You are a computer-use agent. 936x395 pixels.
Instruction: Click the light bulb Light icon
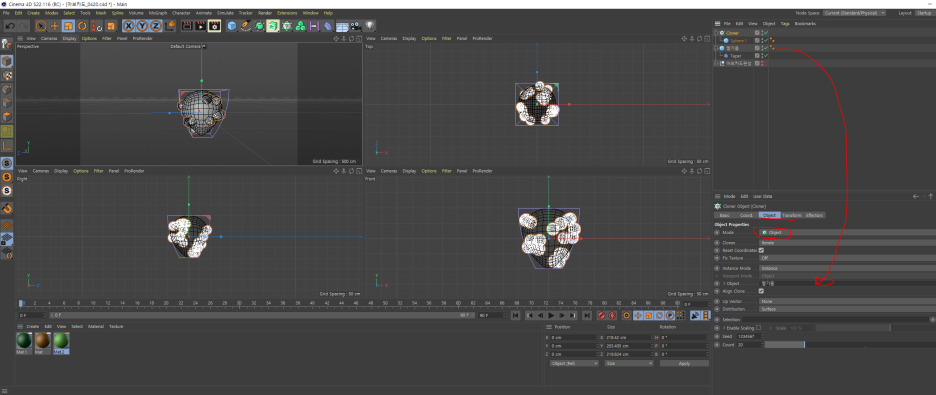[370, 26]
